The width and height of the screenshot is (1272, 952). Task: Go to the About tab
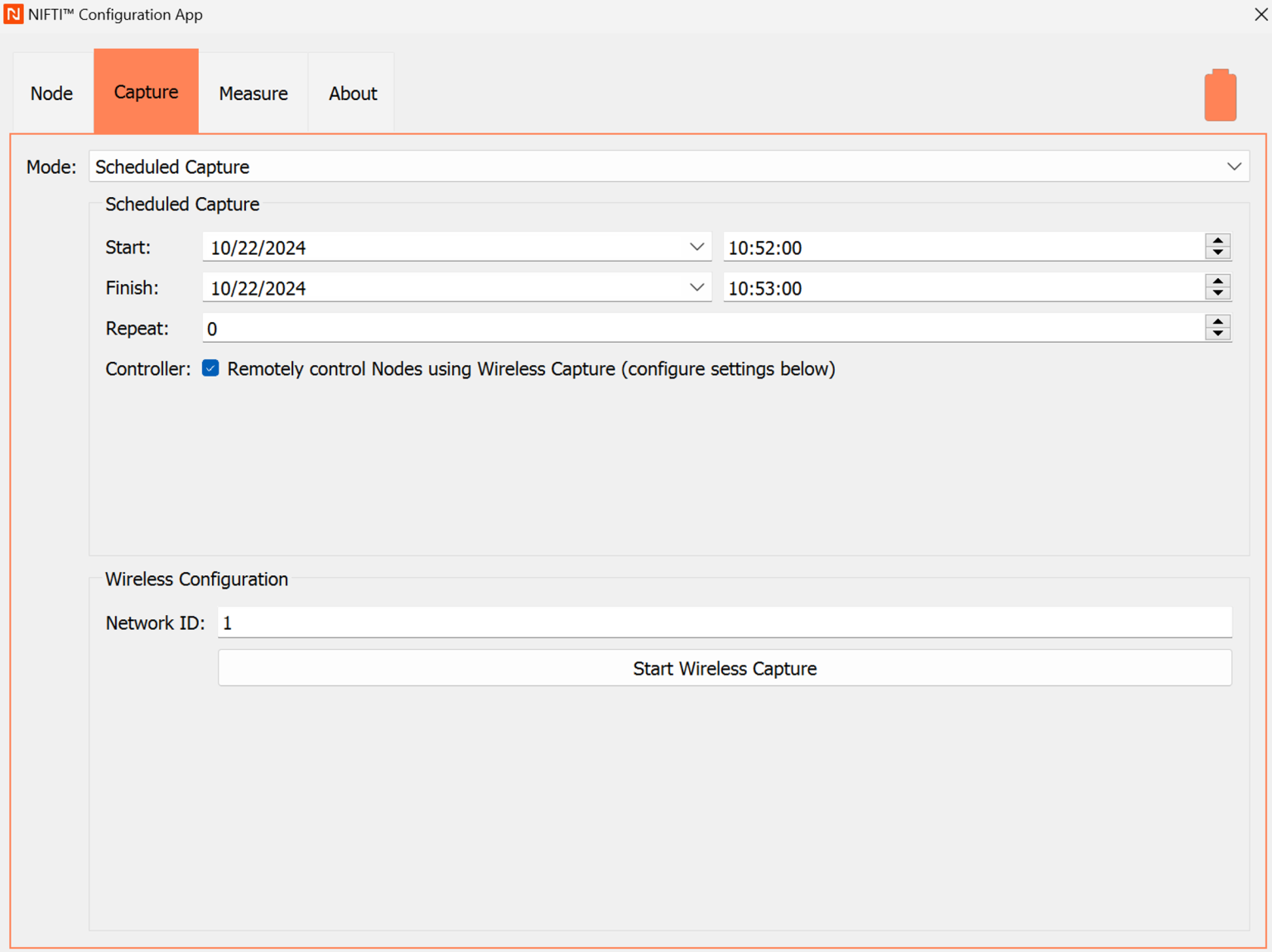(353, 93)
